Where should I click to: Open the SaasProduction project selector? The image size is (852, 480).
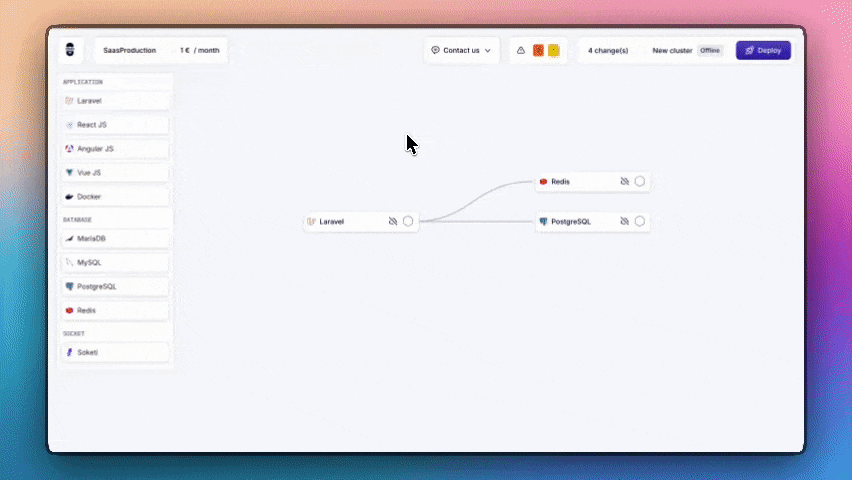(x=130, y=50)
